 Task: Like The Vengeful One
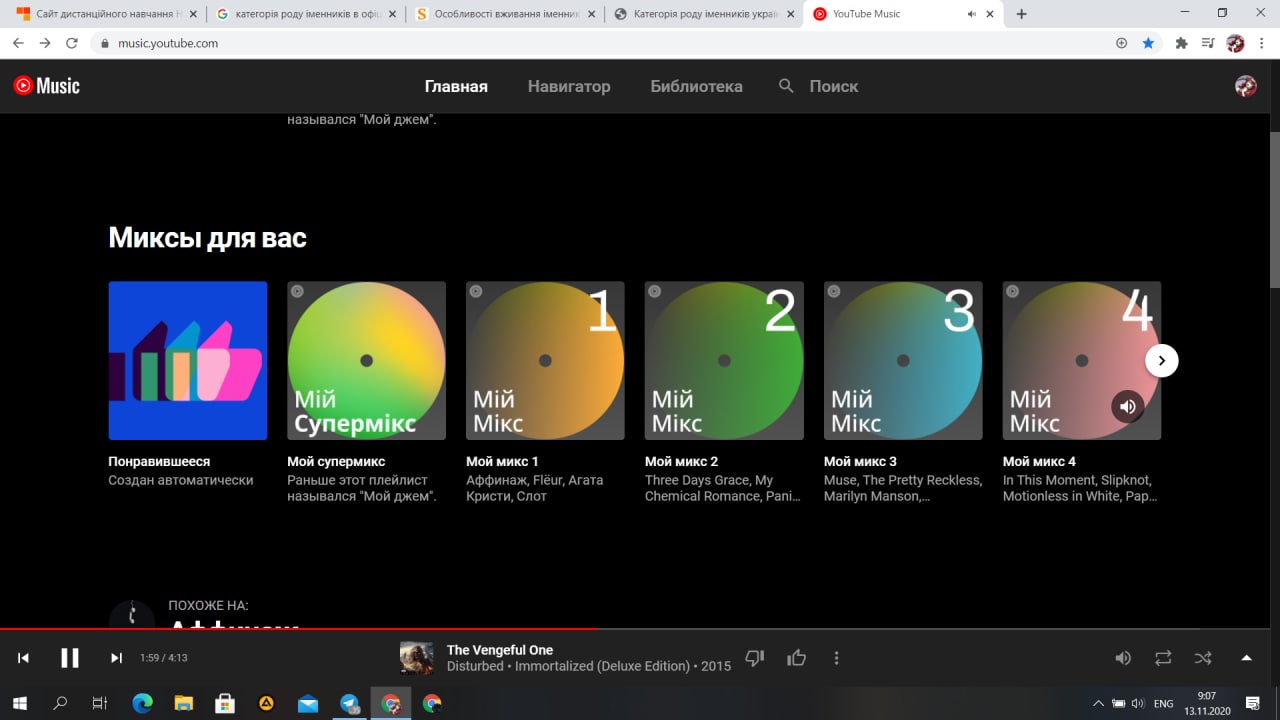coord(796,657)
